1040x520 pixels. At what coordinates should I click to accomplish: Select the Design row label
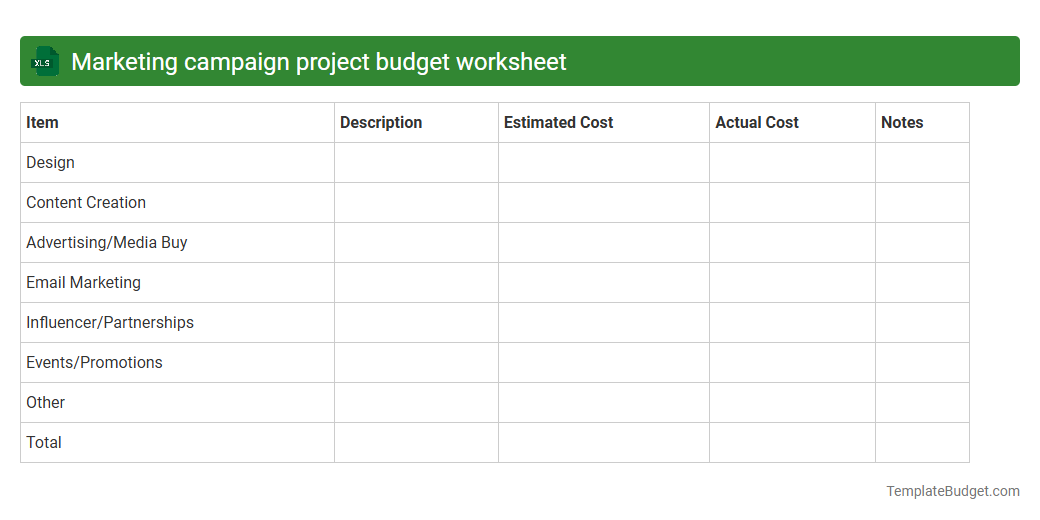(50, 162)
